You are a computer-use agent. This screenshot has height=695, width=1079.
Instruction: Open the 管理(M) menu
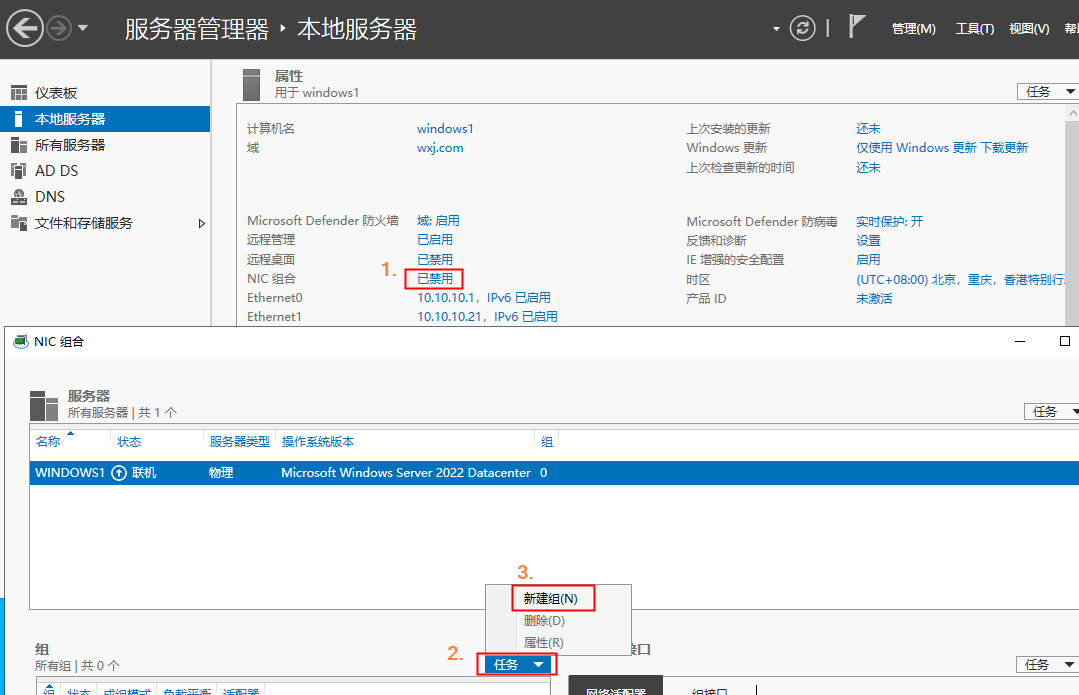913,29
